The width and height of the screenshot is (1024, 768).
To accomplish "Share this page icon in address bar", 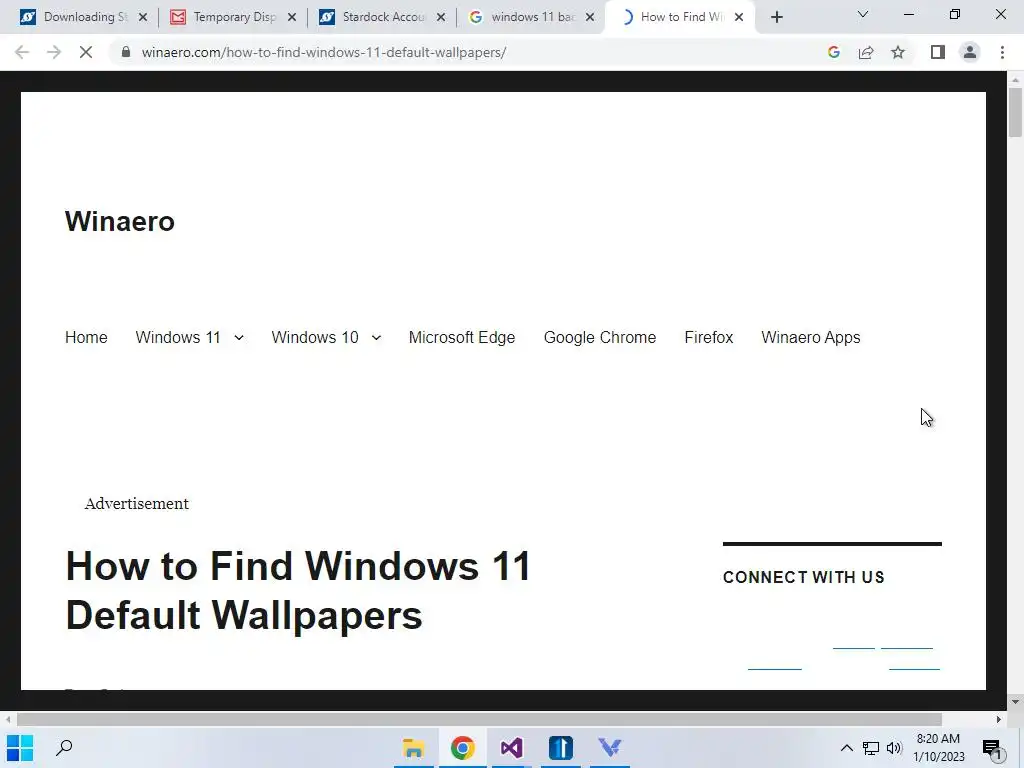I will [866, 52].
